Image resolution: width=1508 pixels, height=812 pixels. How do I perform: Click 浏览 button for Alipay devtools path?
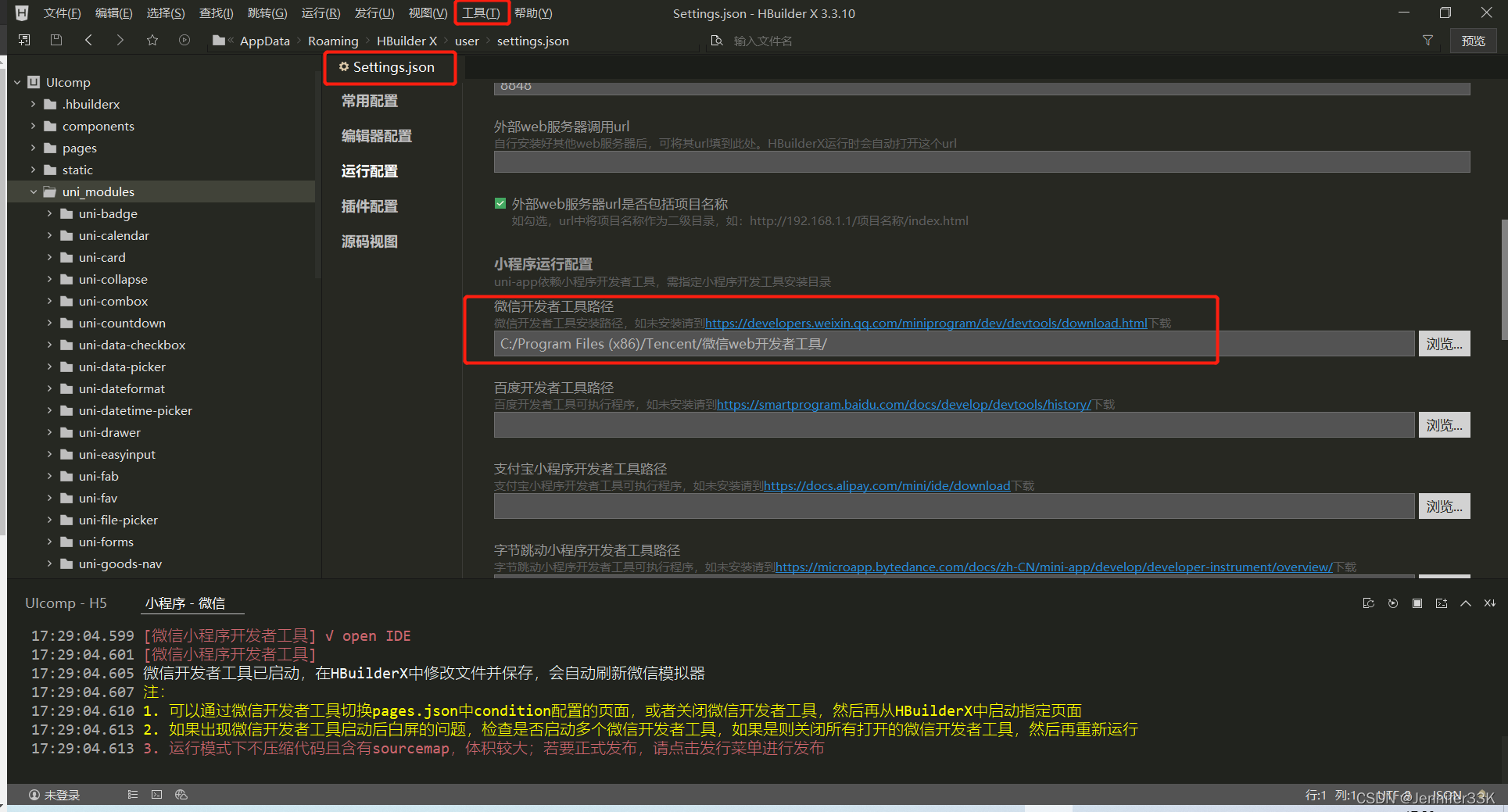click(x=1444, y=506)
